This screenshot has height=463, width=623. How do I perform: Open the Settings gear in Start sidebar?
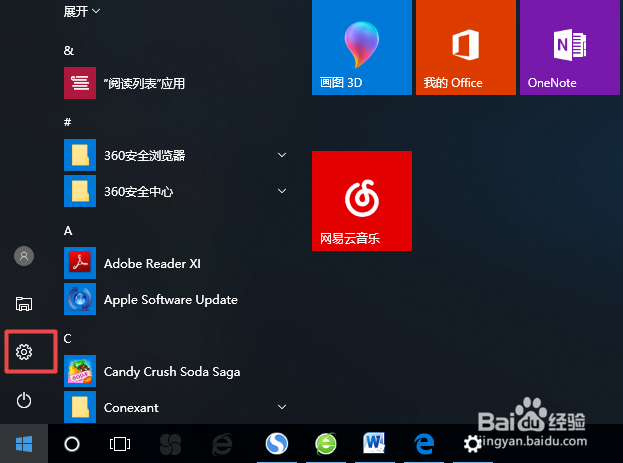click(x=24, y=352)
